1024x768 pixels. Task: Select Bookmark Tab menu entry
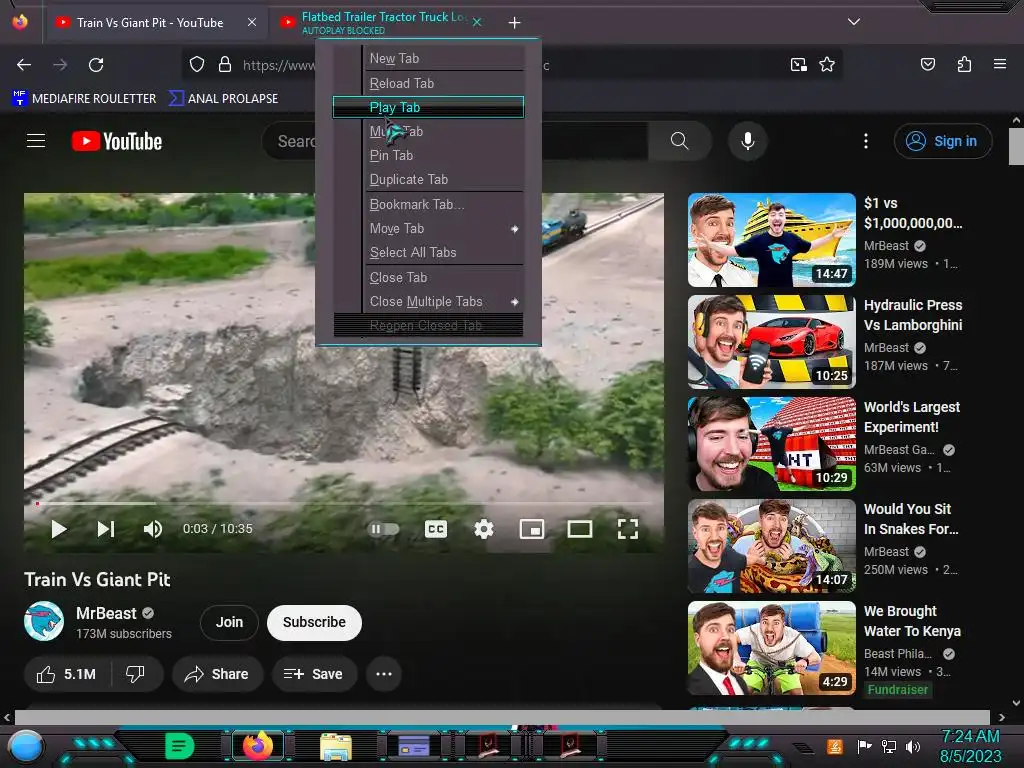click(428, 204)
